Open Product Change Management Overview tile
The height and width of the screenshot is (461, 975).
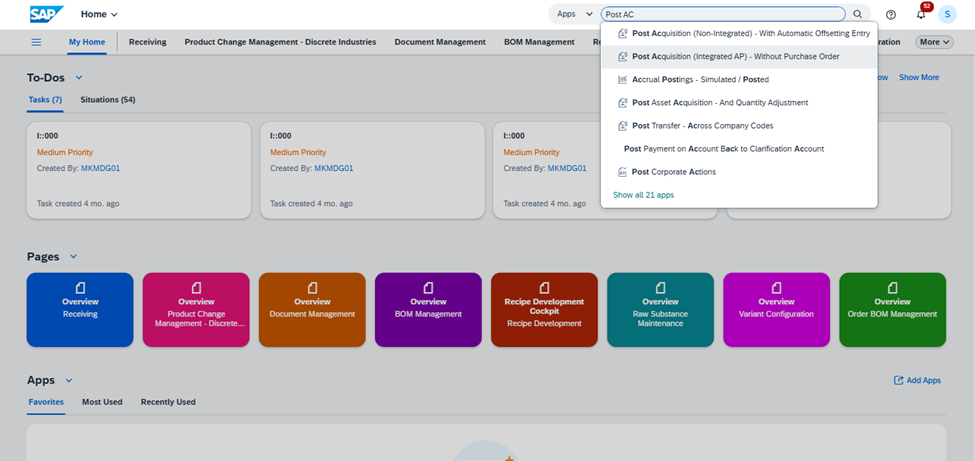coord(196,310)
